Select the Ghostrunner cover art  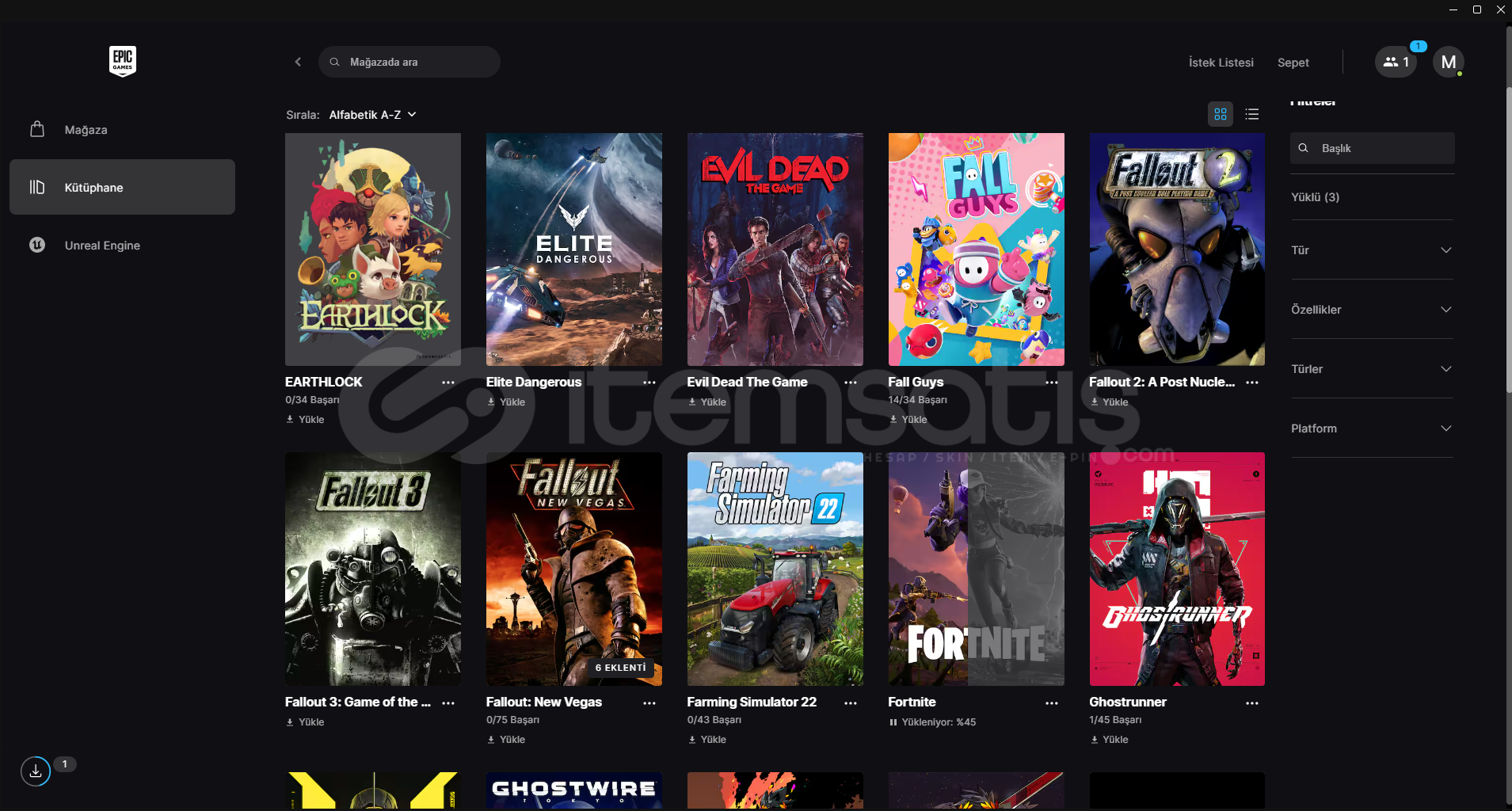pos(1177,569)
